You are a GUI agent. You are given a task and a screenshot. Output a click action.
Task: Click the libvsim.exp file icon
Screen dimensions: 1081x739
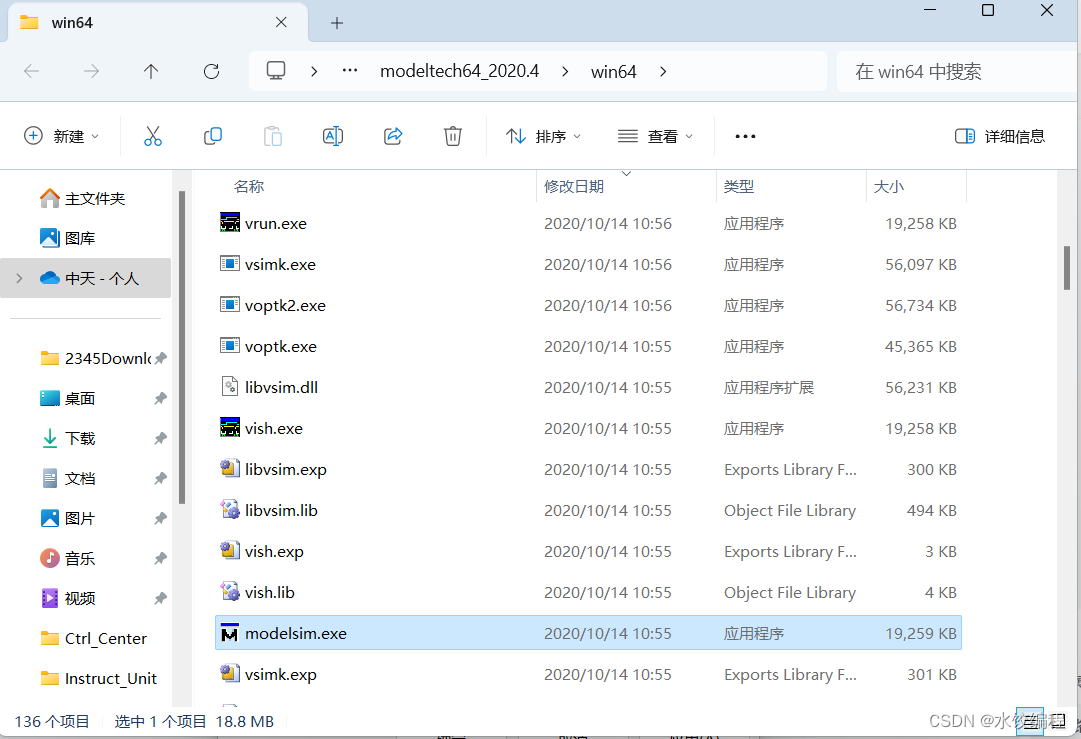pyautogui.click(x=230, y=469)
